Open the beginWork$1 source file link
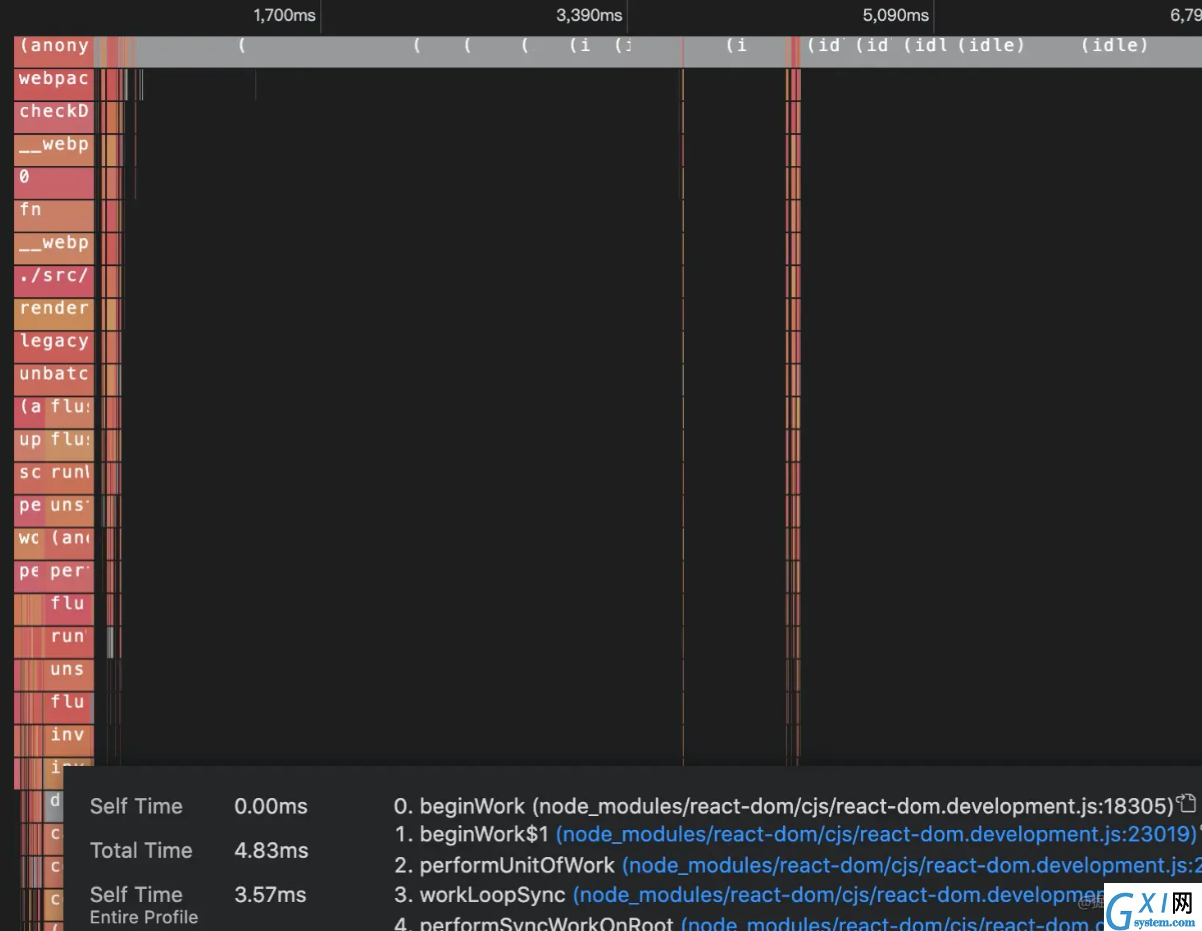The height and width of the screenshot is (931, 1202). pos(876,834)
